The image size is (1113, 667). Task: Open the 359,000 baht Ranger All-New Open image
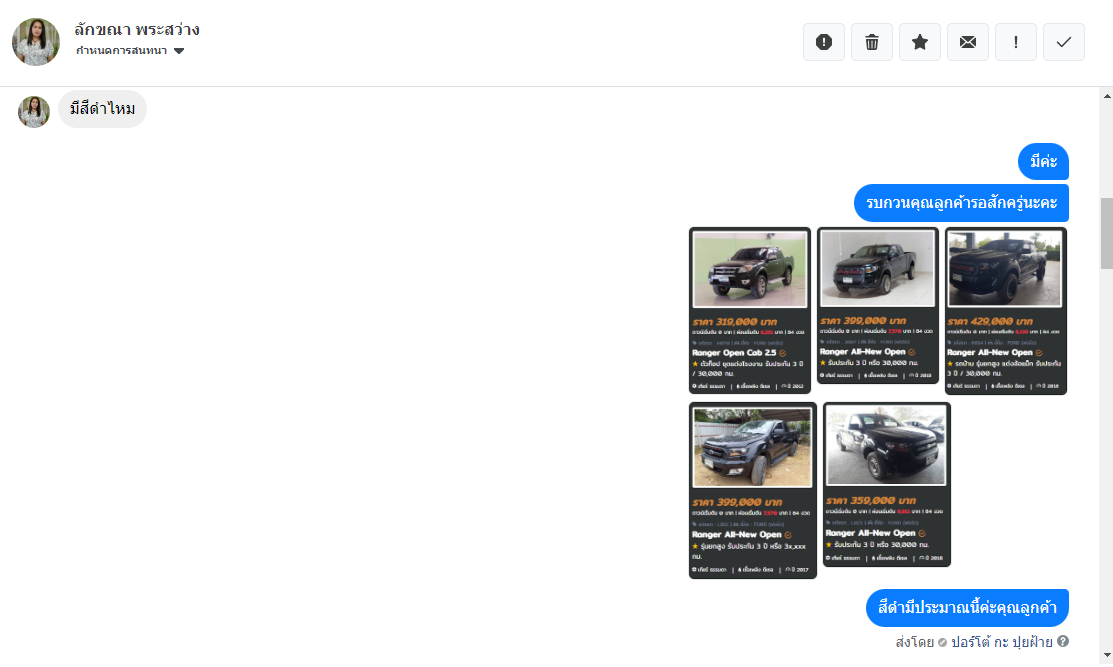pos(887,484)
